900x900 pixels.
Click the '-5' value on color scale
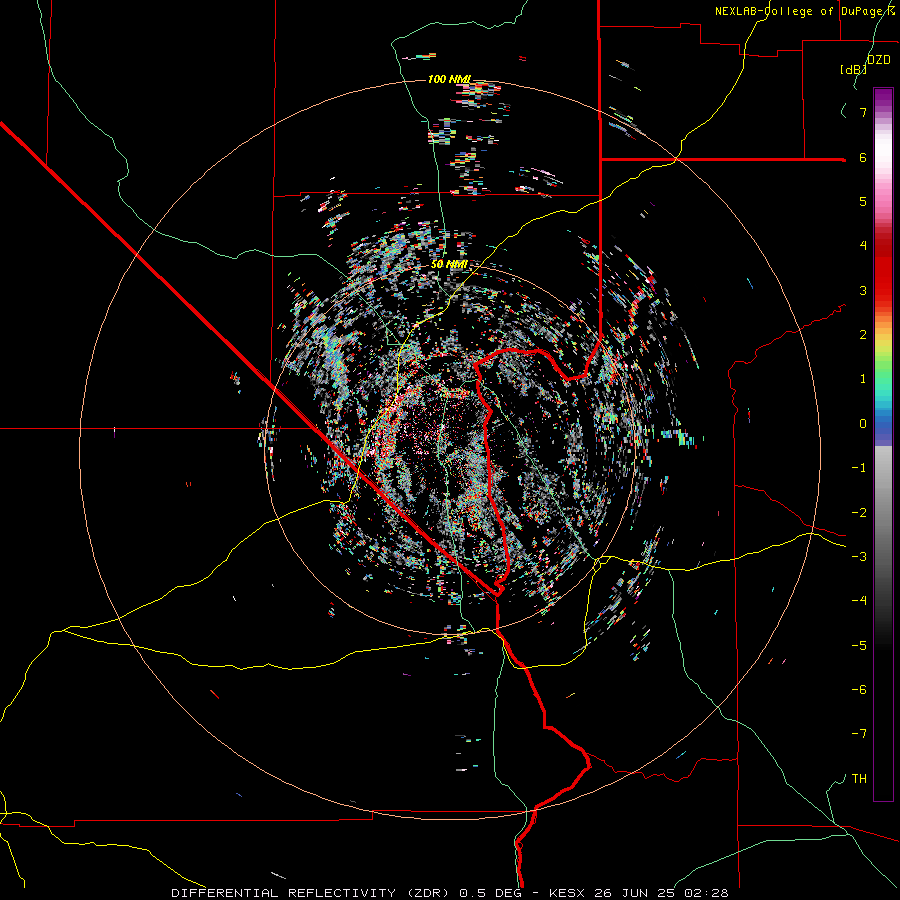(859, 646)
